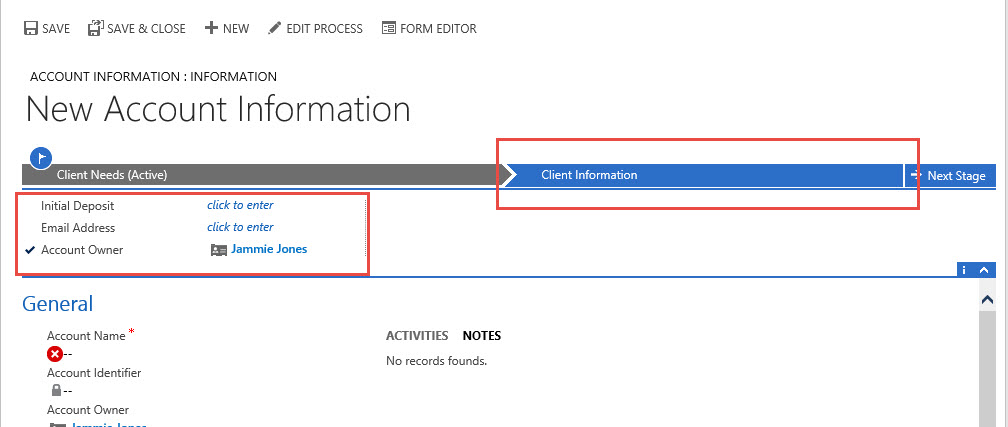Open Form Editor via its icon
The height and width of the screenshot is (427, 1008).
[x=388, y=29]
